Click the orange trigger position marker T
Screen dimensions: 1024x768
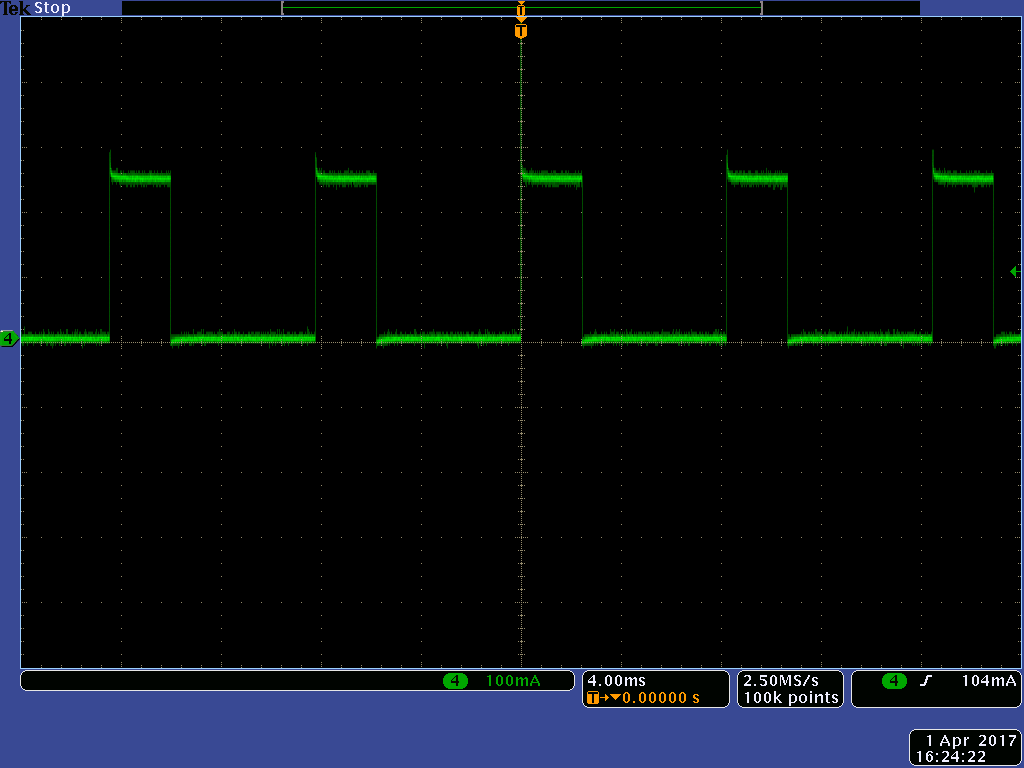[x=520, y=31]
